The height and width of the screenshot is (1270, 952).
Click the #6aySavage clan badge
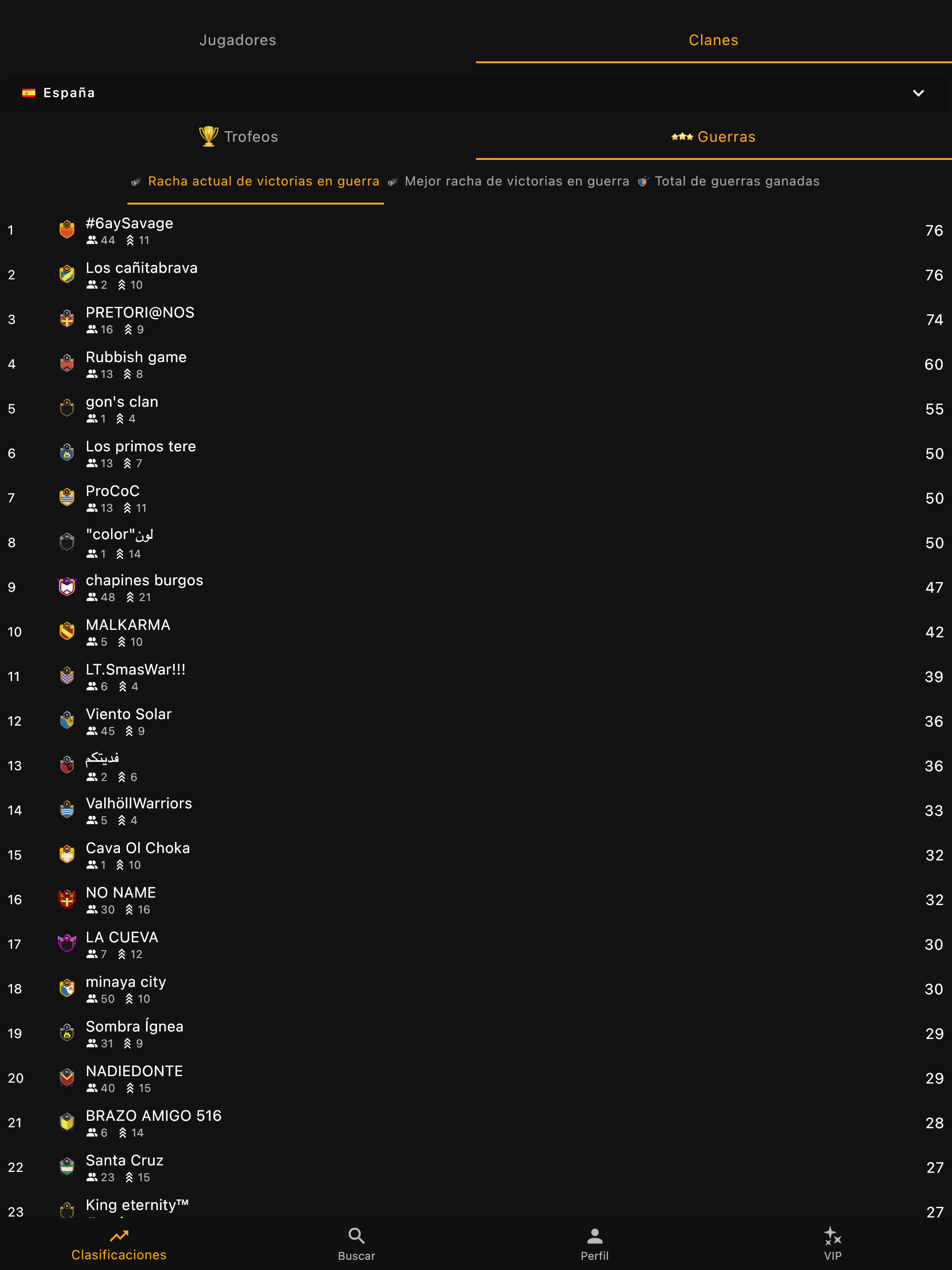tap(66, 230)
